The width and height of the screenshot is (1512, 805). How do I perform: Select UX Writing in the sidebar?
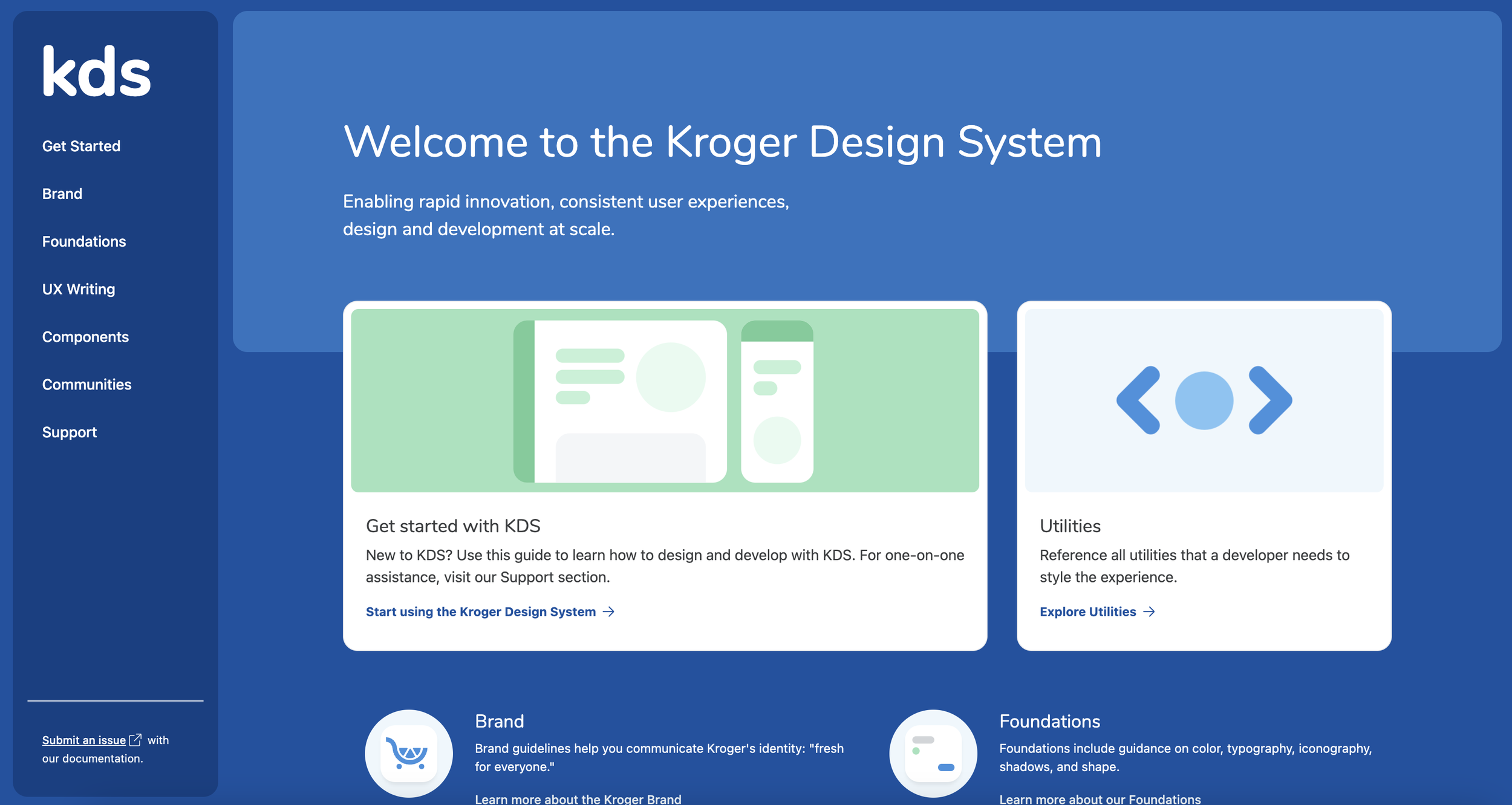(x=79, y=289)
